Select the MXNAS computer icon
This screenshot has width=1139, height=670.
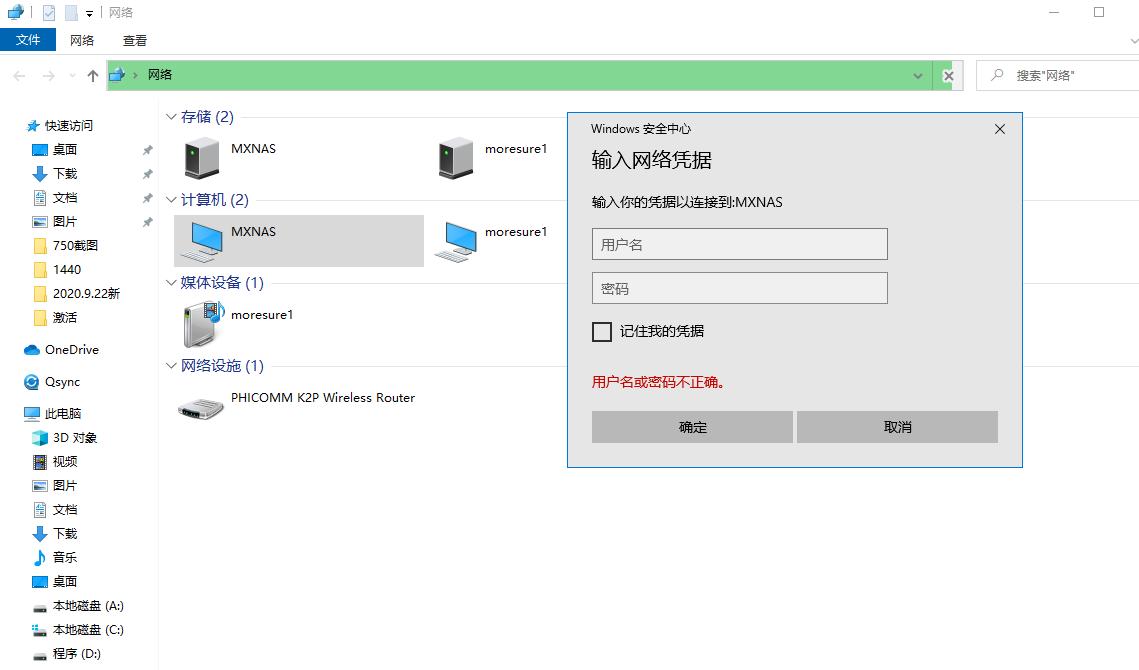[x=201, y=241]
